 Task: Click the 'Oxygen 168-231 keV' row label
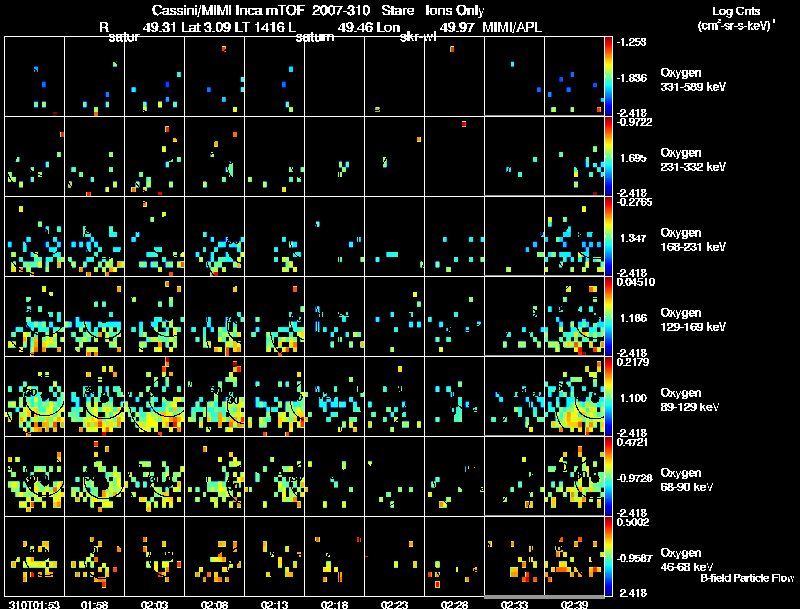693,240
